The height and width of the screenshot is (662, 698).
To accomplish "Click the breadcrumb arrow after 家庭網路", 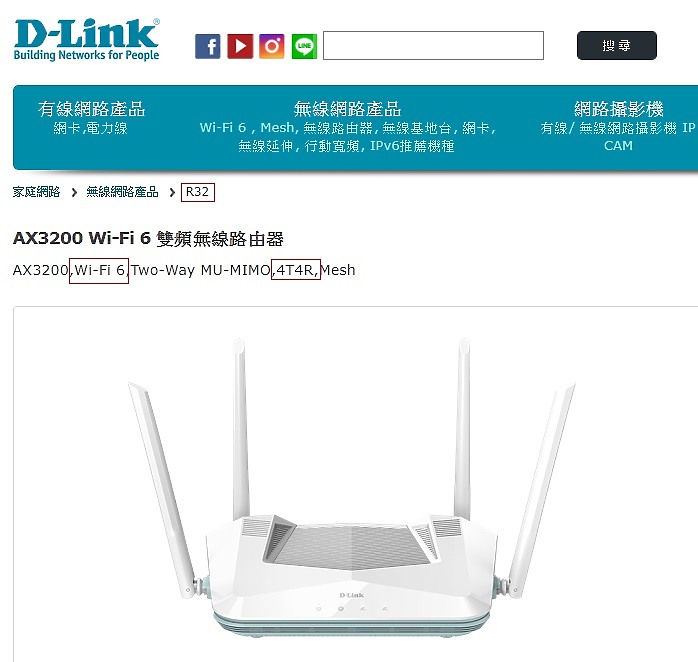I will pyautogui.click(x=74, y=192).
